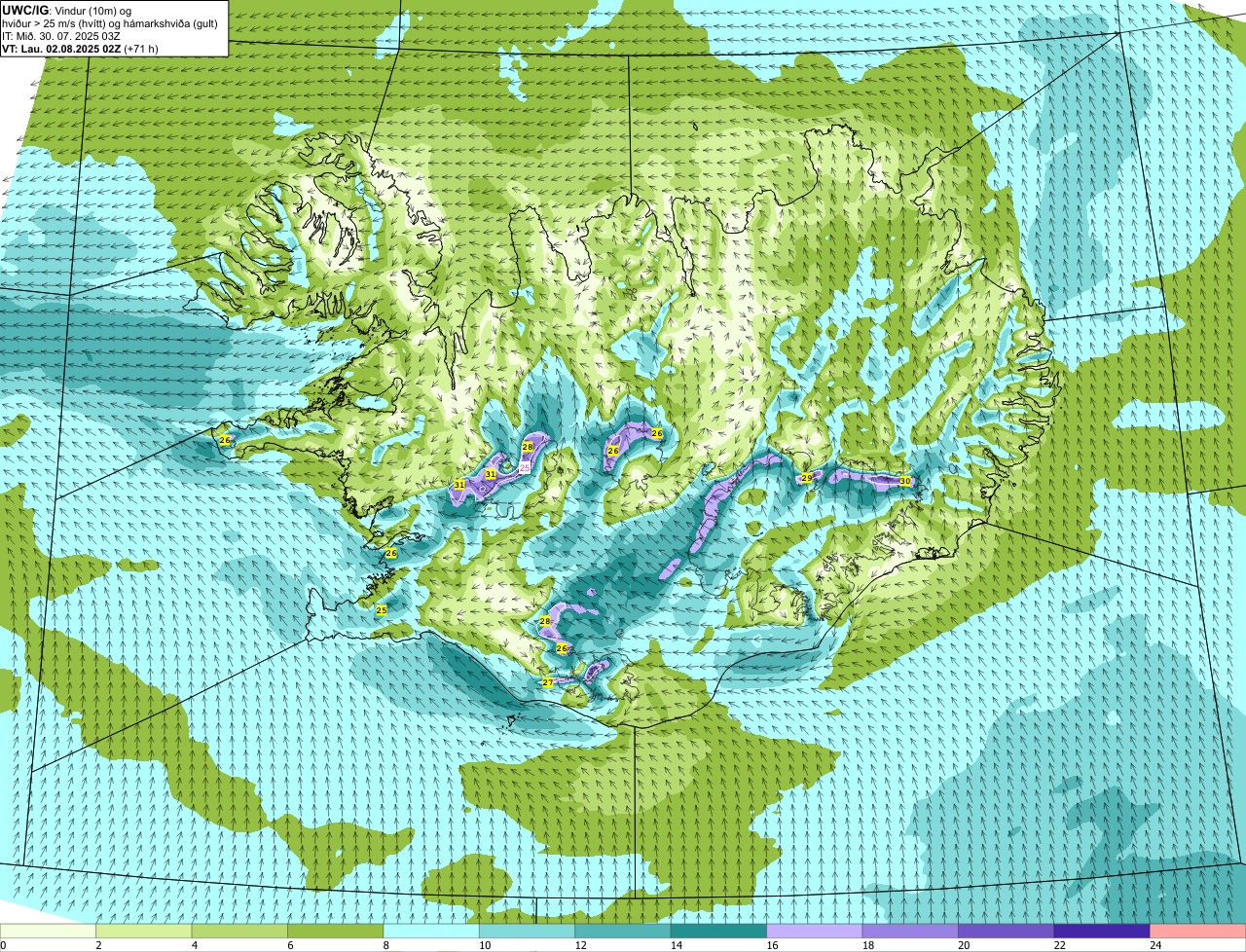Select the 'IT: Mið. 30. 07. 2025 03Z' line

(61, 36)
